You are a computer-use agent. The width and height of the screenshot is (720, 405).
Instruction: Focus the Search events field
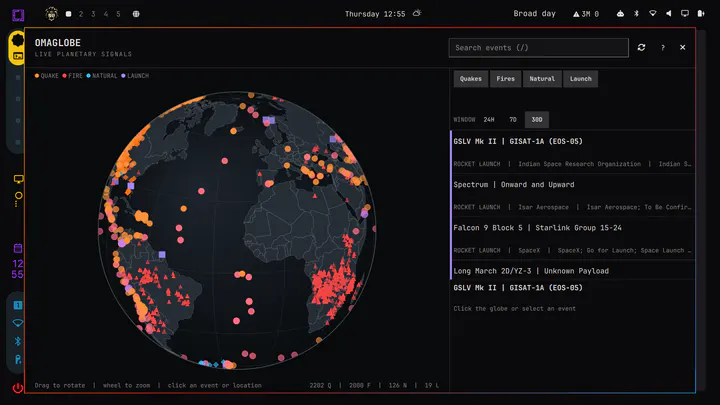[x=539, y=48]
